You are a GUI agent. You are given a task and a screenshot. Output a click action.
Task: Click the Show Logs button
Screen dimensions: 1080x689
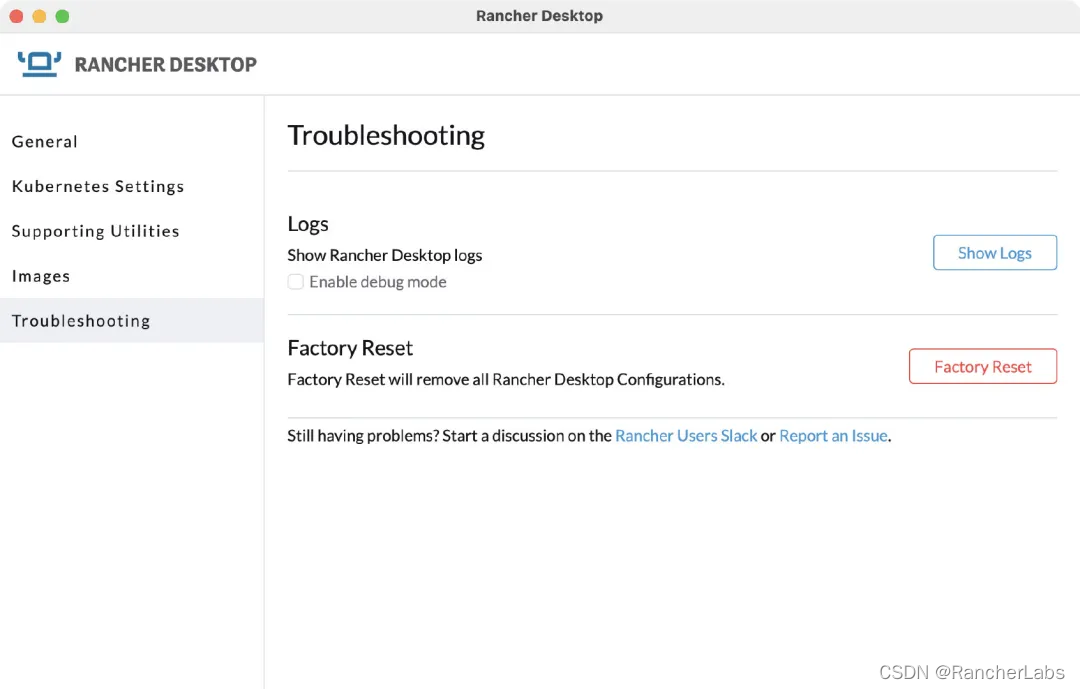(x=995, y=253)
